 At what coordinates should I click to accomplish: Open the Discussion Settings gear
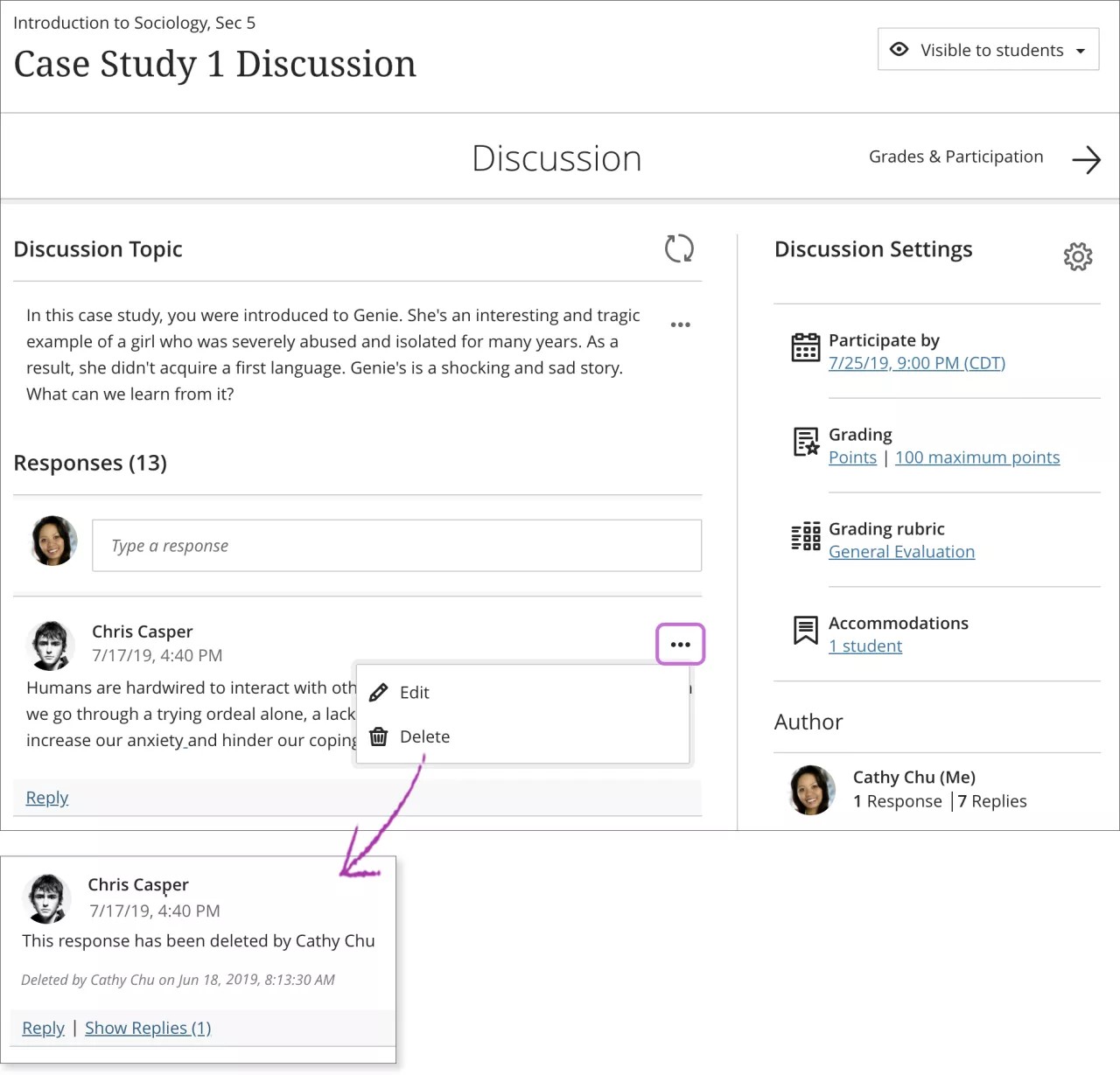(1078, 256)
